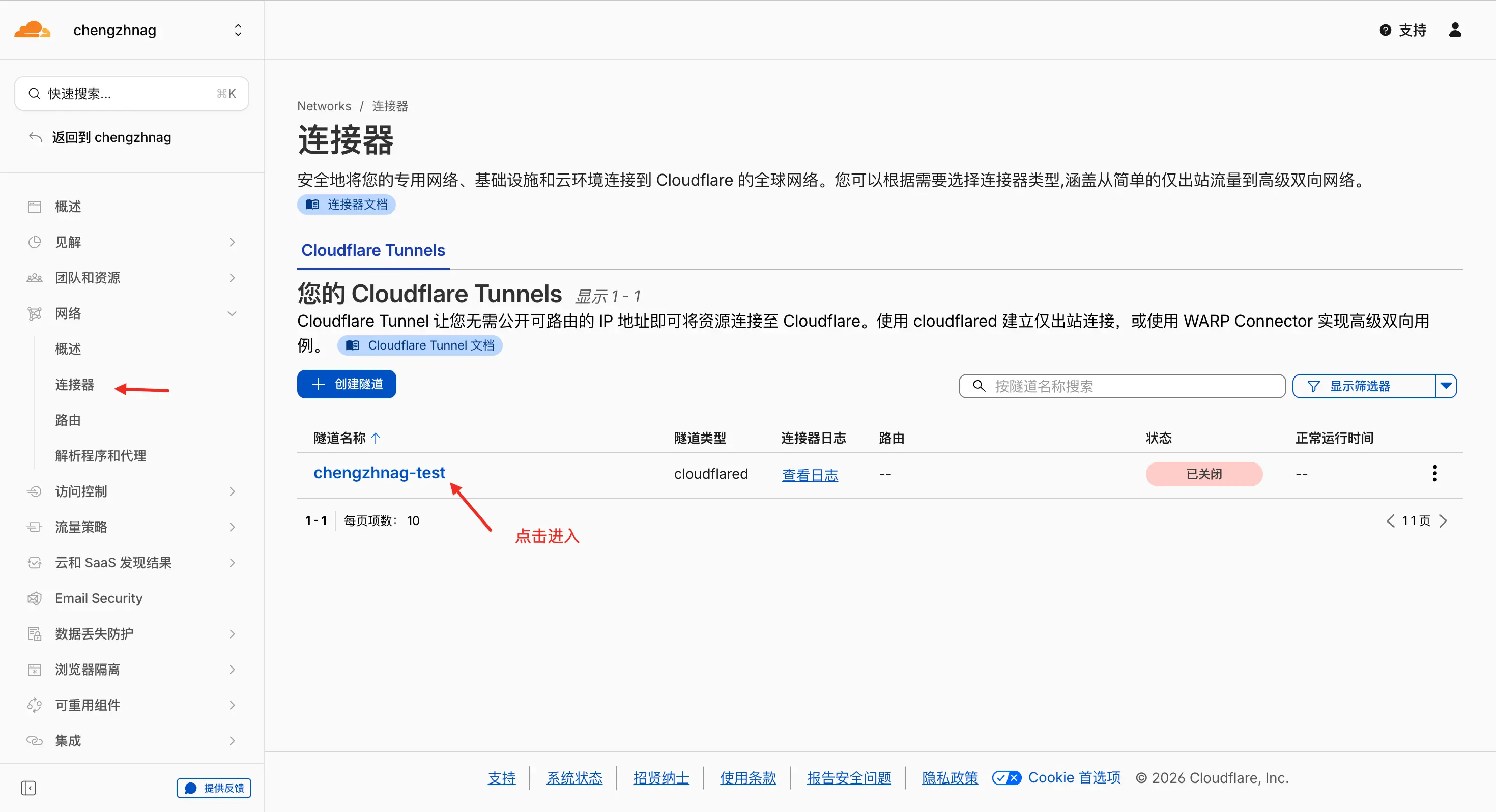
Task: Expand the 访问控制 sidebar section
Action: [232, 491]
